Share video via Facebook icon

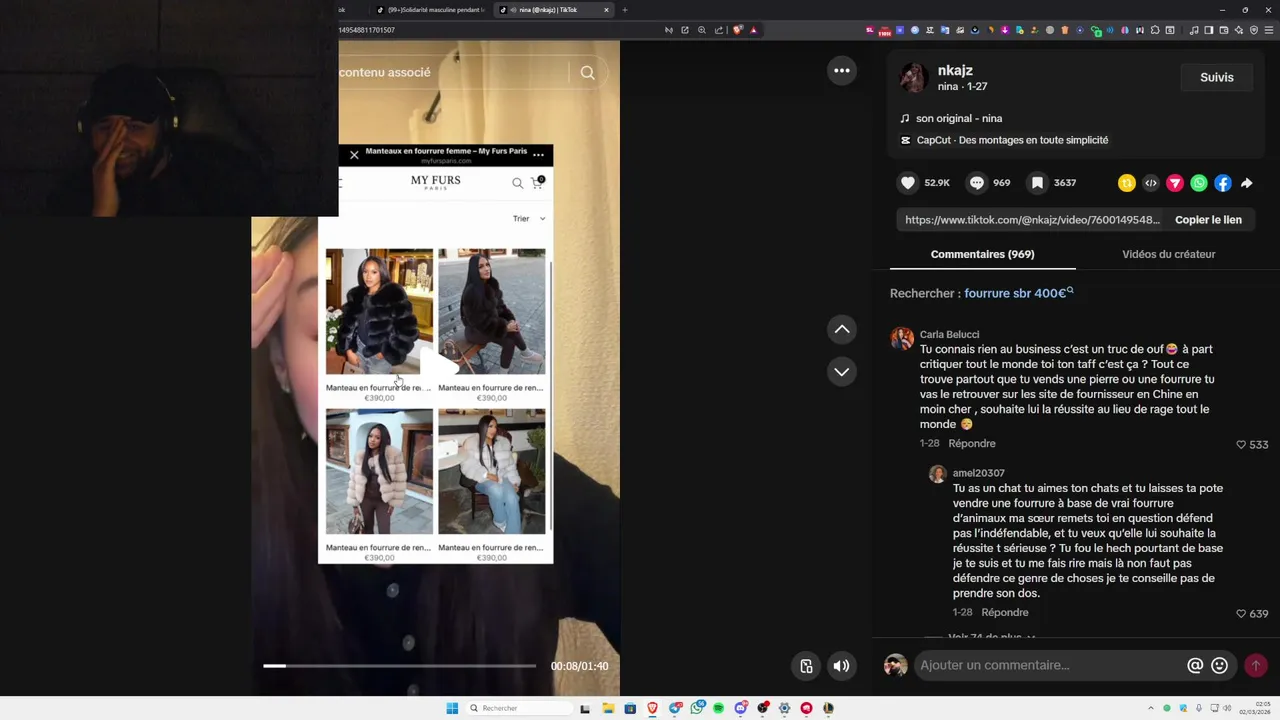(1223, 183)
